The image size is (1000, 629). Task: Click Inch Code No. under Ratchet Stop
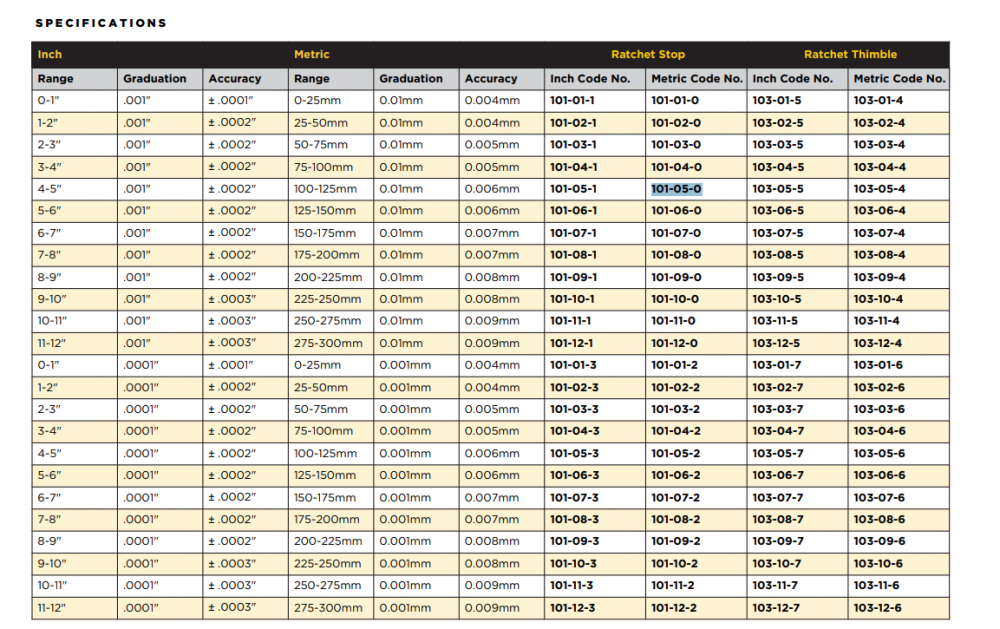coord(590,78)
